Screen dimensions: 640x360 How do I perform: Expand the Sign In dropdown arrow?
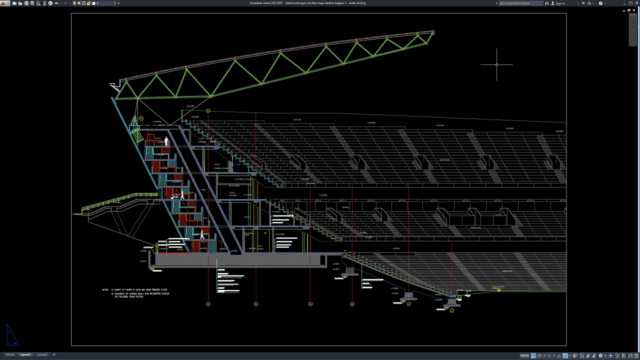click(x=578, y=3)
